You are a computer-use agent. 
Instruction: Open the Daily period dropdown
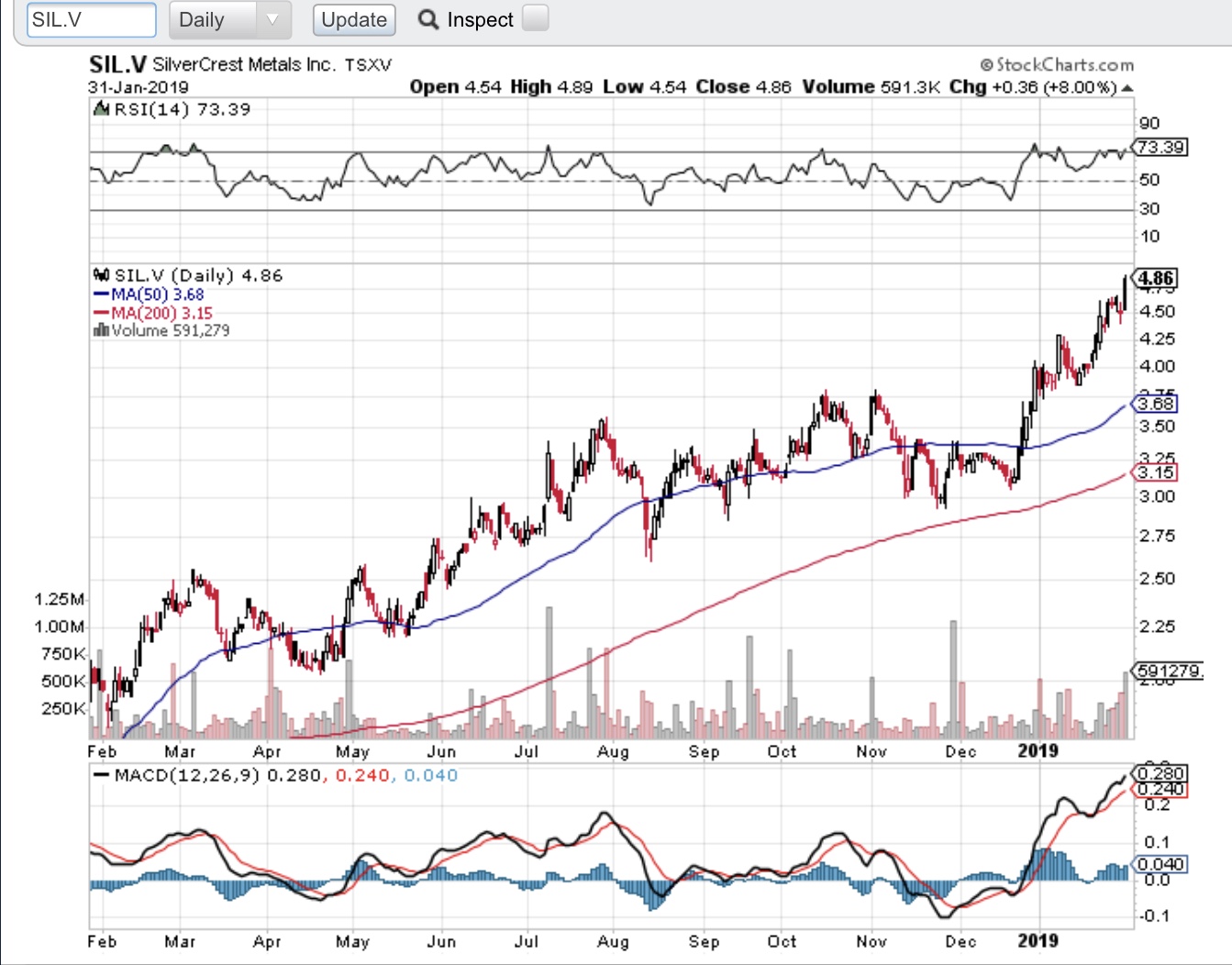[x=230, y=19]
